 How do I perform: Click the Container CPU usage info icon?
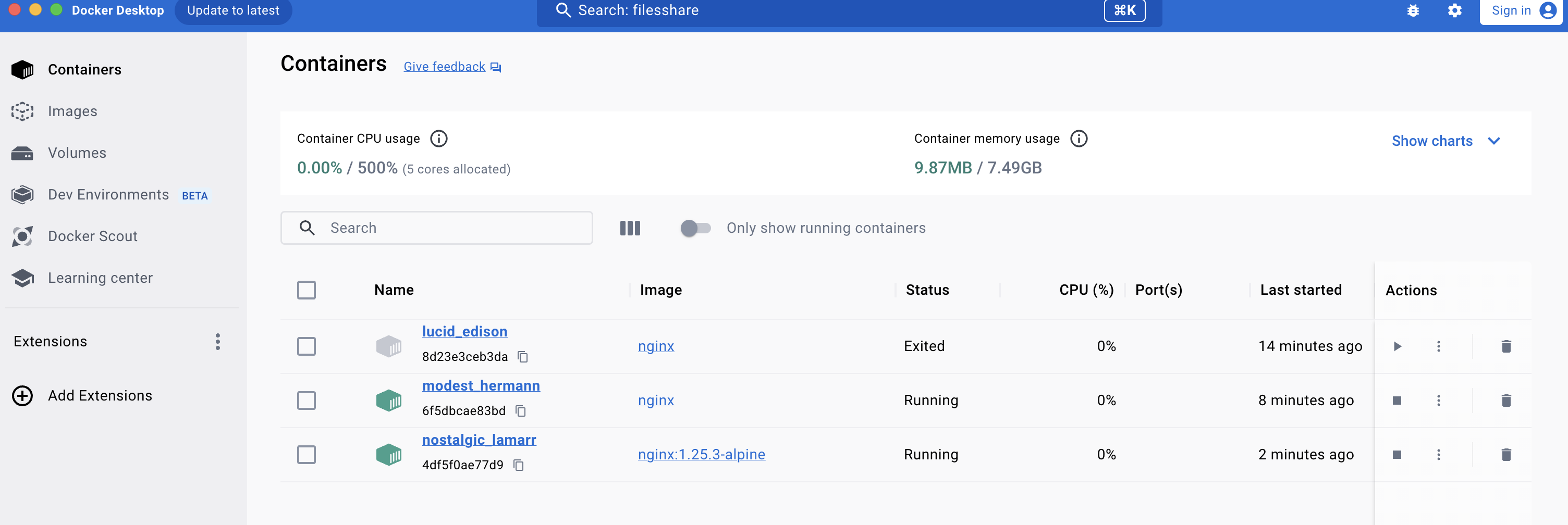[x=438, y=139]
